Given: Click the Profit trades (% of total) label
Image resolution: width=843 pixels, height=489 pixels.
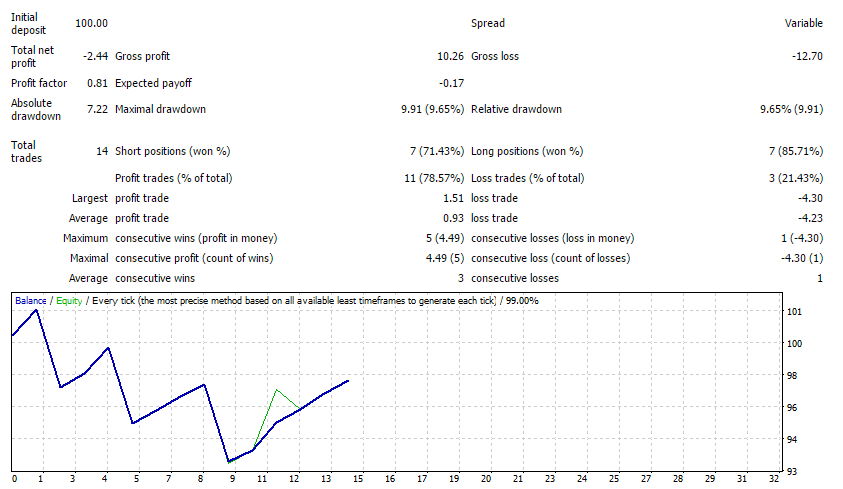Looking at the screenshot, I should (x=174, y=178).
